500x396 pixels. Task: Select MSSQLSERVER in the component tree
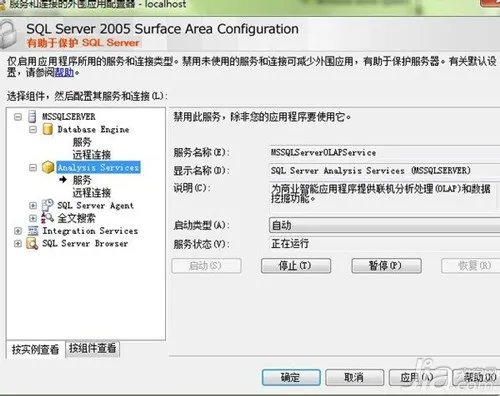69,117
